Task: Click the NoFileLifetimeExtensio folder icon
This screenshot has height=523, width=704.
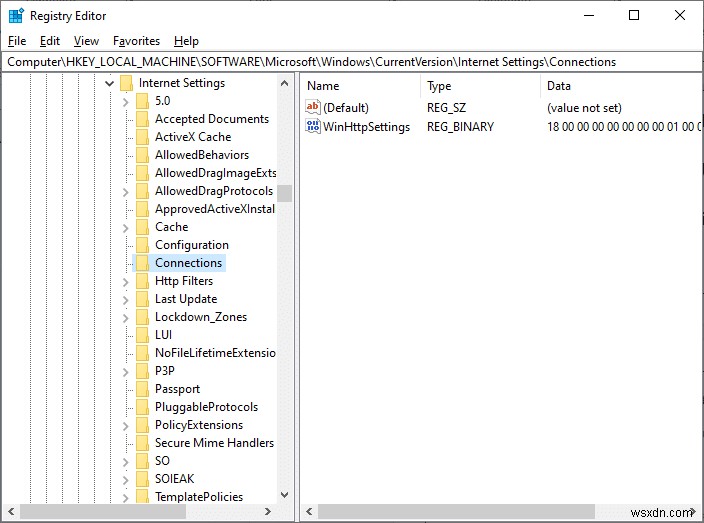Action: click(143, 353)
